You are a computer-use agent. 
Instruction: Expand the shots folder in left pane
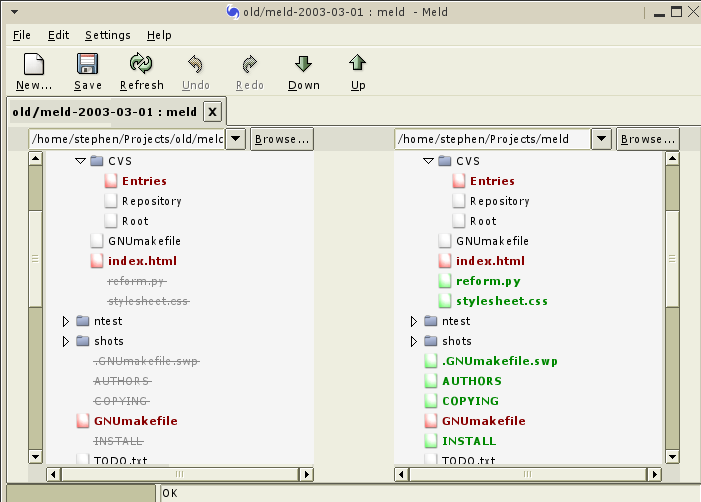point(66,341)
